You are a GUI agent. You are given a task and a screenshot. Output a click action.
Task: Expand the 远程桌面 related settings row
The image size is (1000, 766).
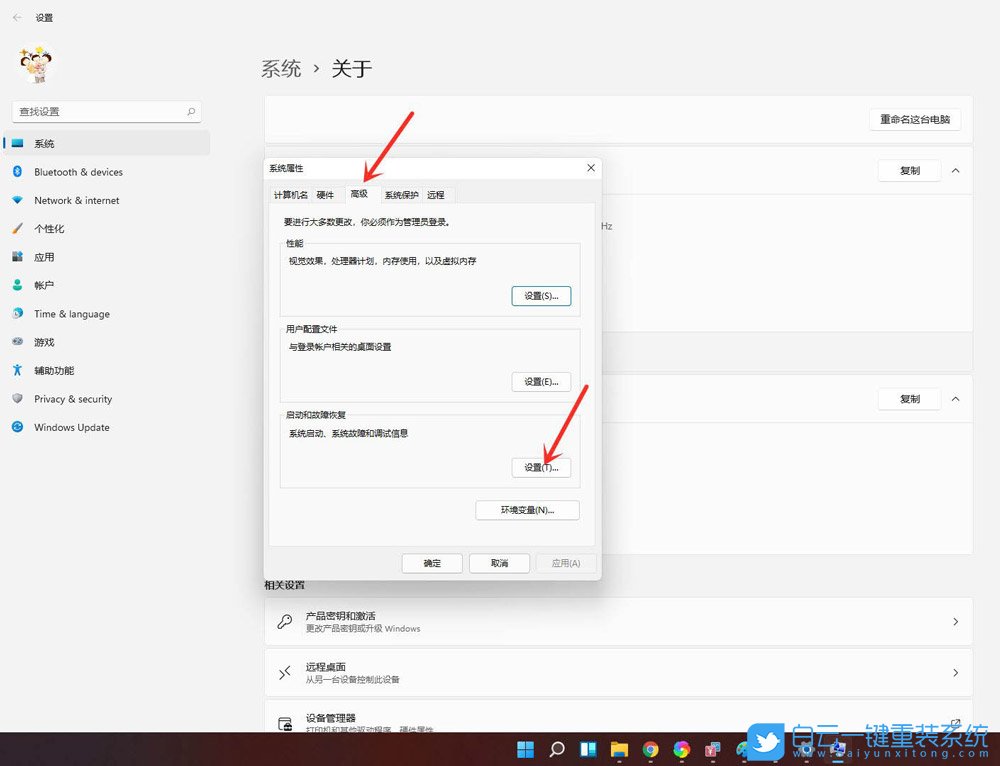pos(956,672)
